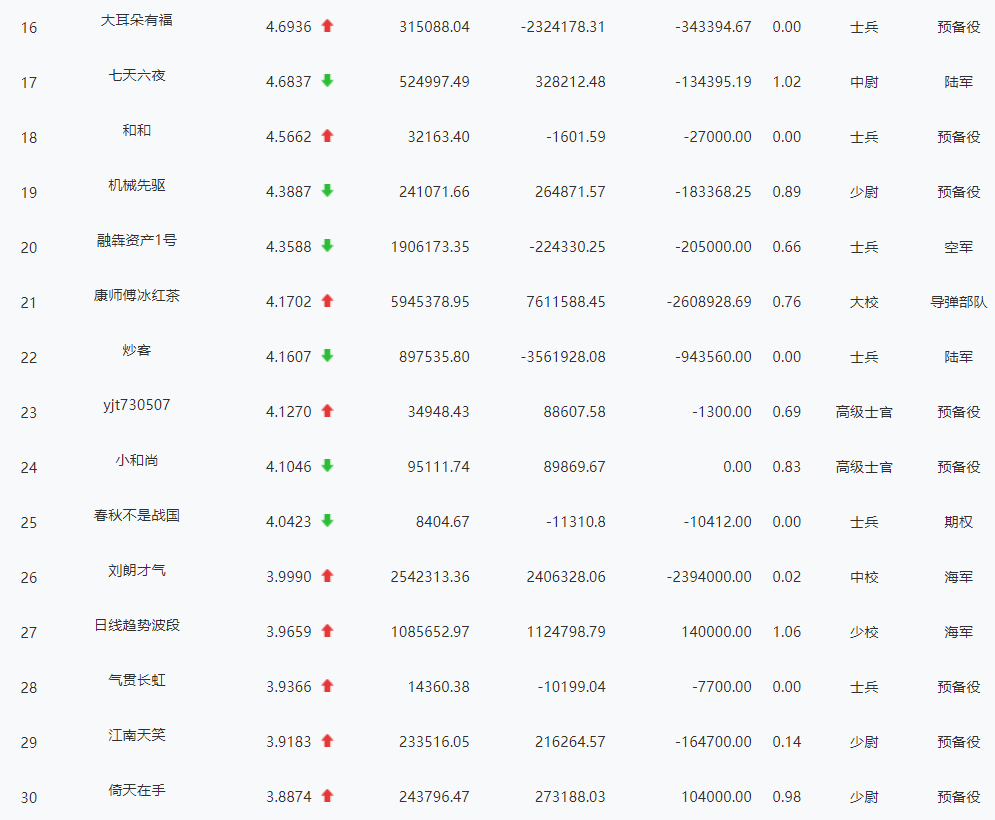Click the rank 中校 in row 26

pos(864,577)
